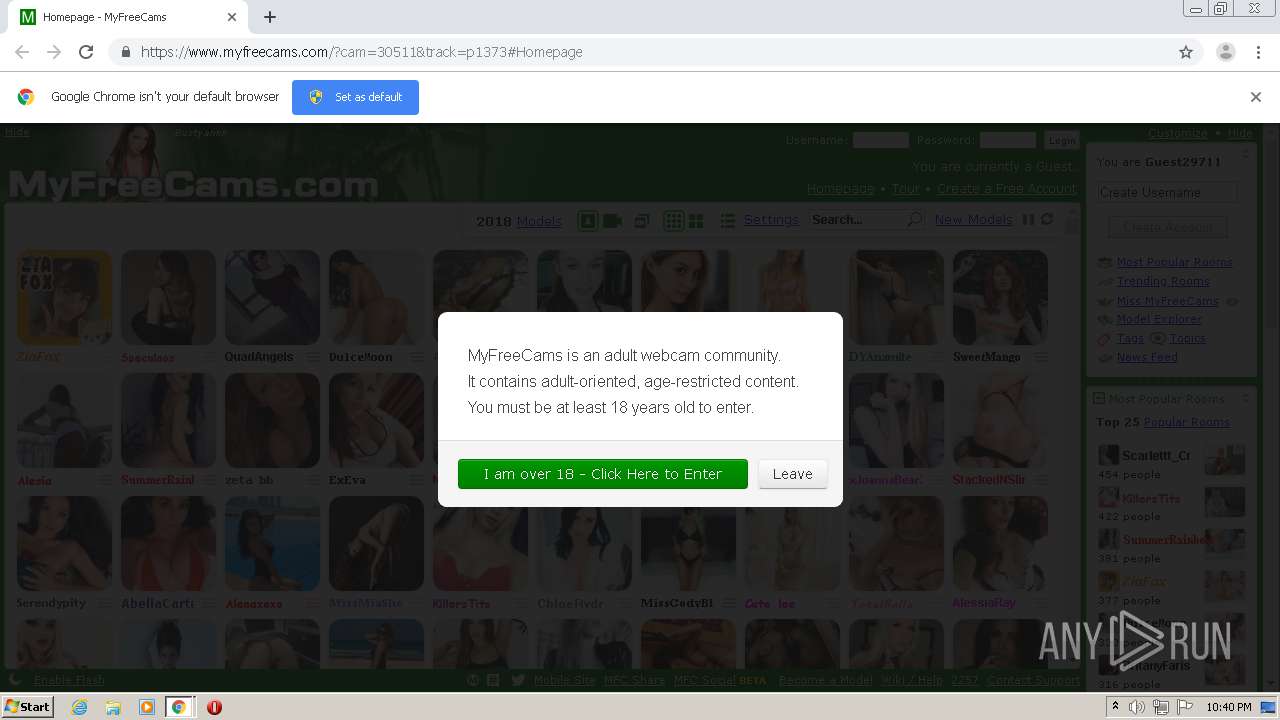The image size is (1280, 720).
Task: Click the Twitter bird icon in footer
Action: click(517, 680)
